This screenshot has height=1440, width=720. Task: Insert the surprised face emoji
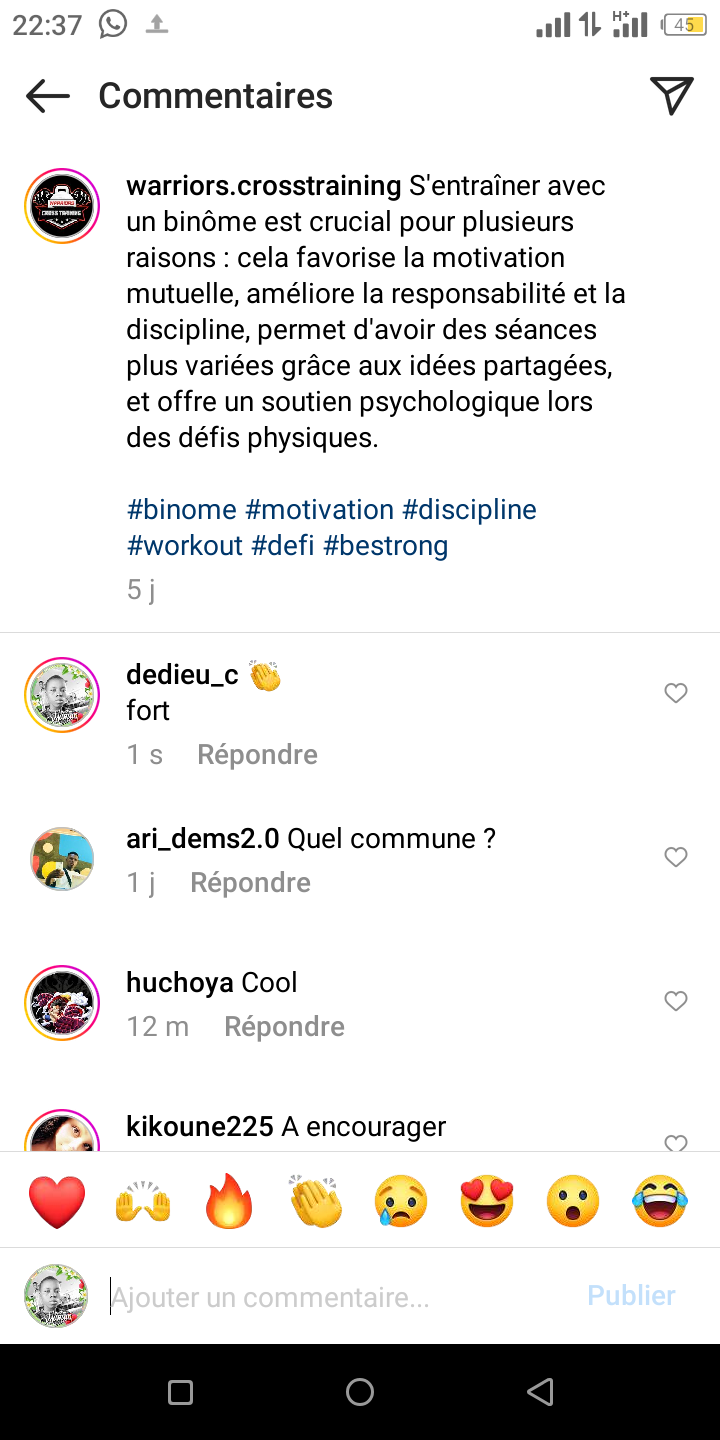point(574,1201)
